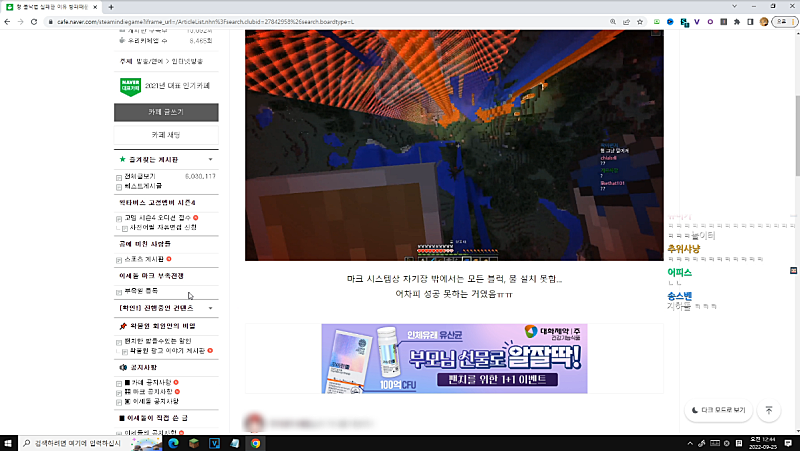Open the 스포츠 게시판 board
This screenshot has width=800, height=451.
(145, 259)
